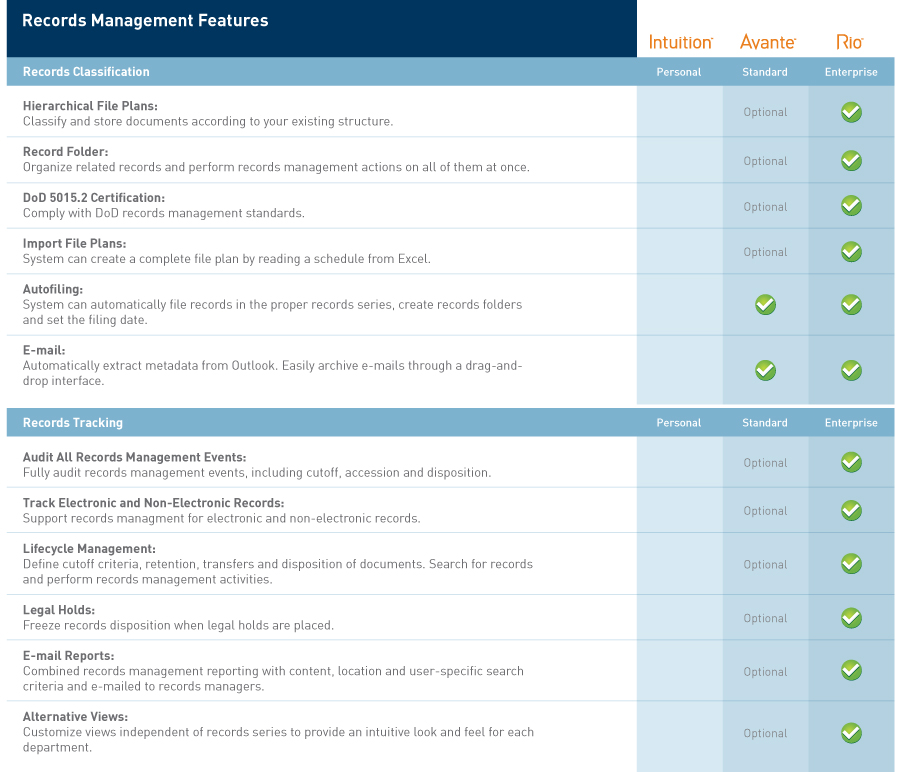Viewport: 900px width, 772px height.
Task: Click the Rio product logo
Action: point(849,42)
